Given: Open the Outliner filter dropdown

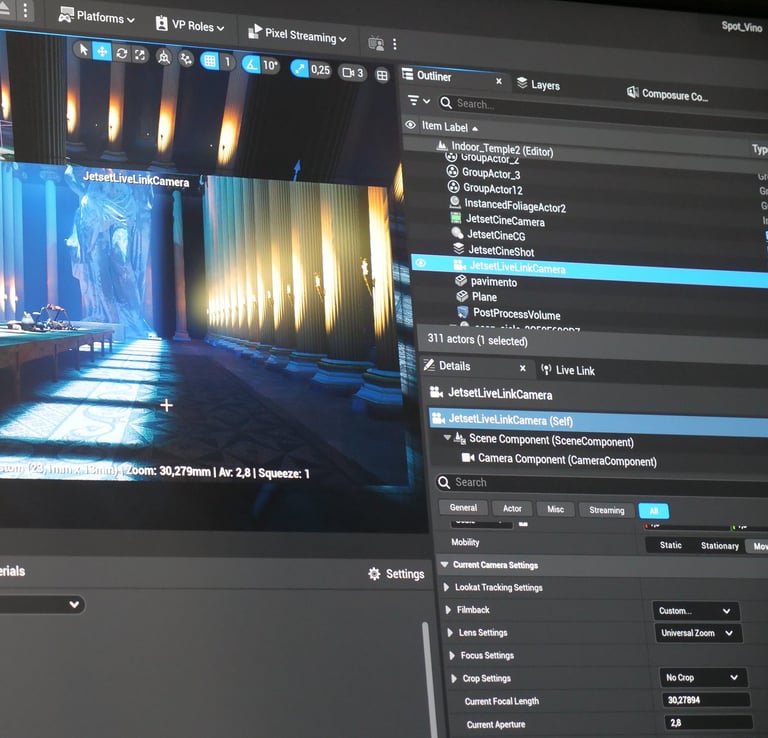Looking at the screenshot, I should [419, 101].
